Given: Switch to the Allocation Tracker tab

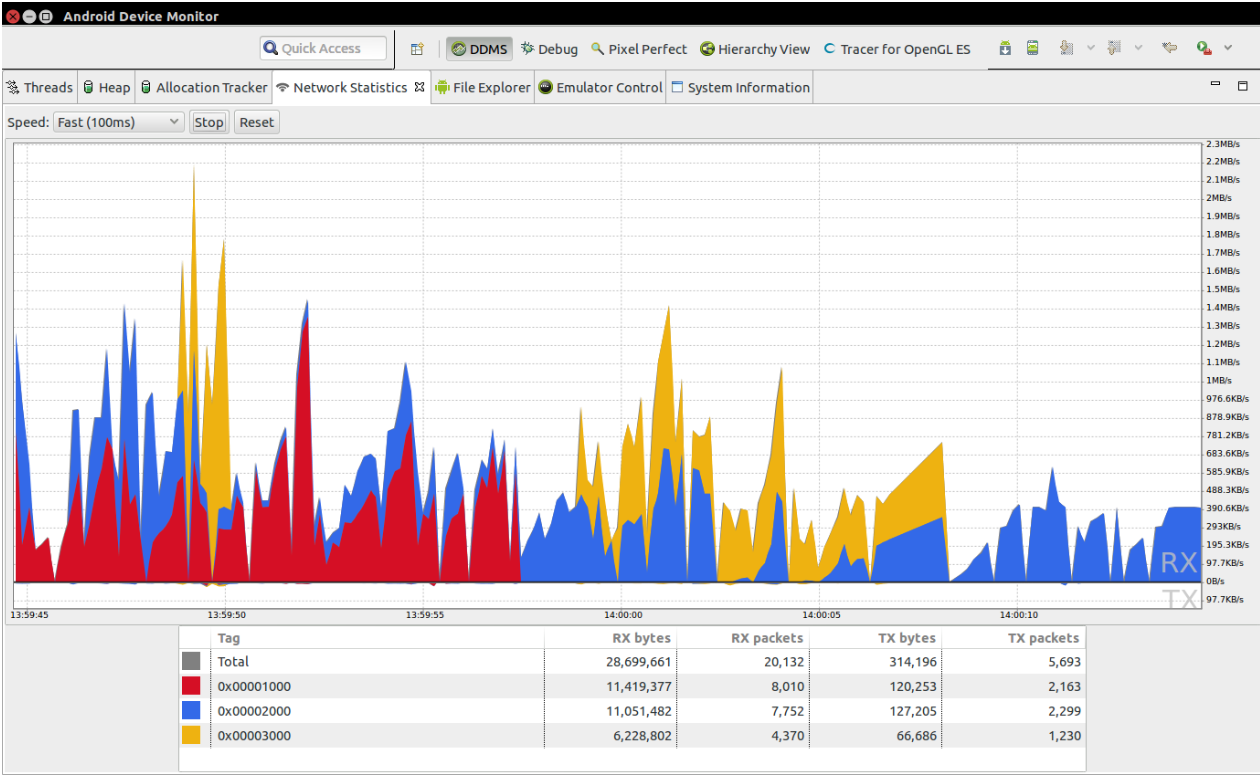Looking at the screenshot, I should (203, 88).
